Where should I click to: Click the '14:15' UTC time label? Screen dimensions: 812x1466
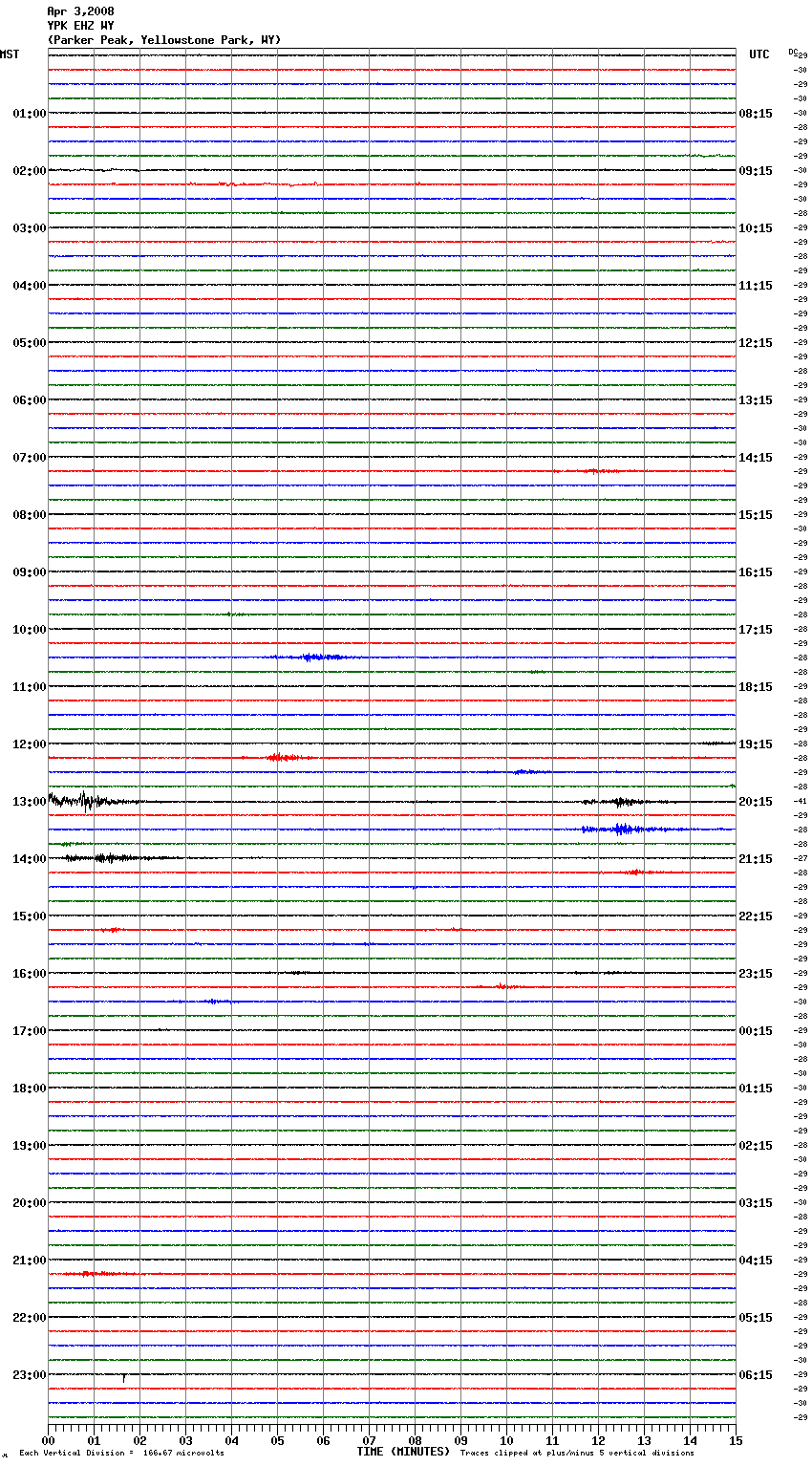tap(756, 458)
